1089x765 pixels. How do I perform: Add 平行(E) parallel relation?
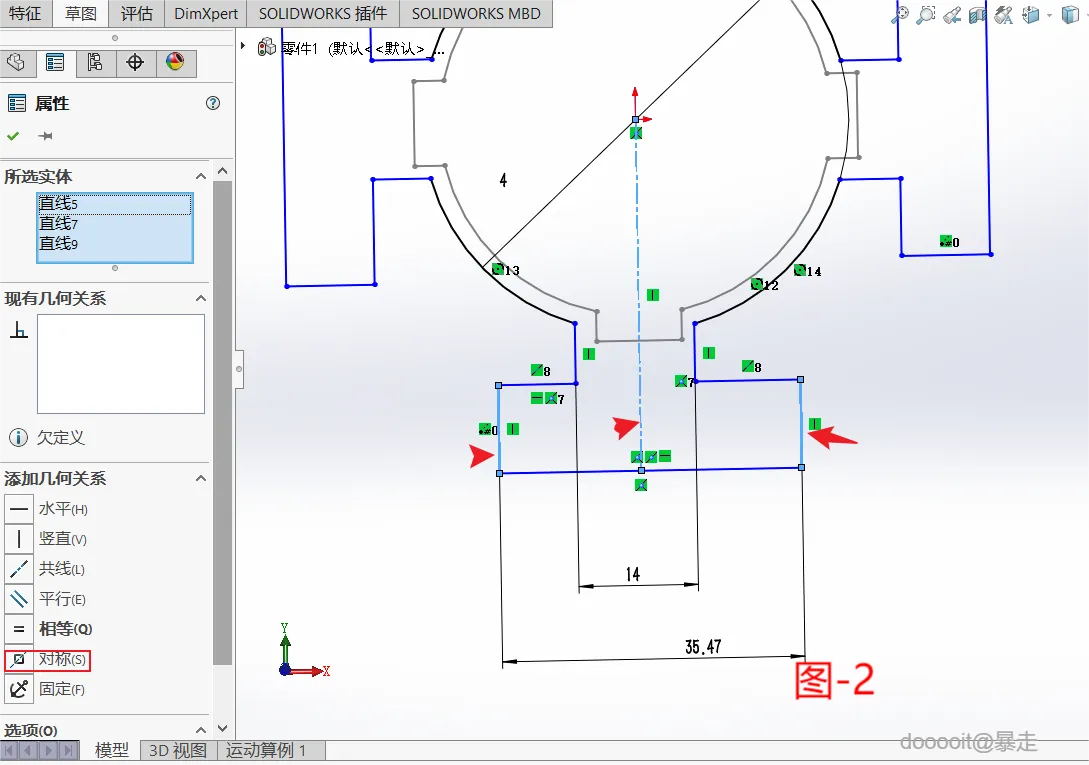tap(46, 599)
